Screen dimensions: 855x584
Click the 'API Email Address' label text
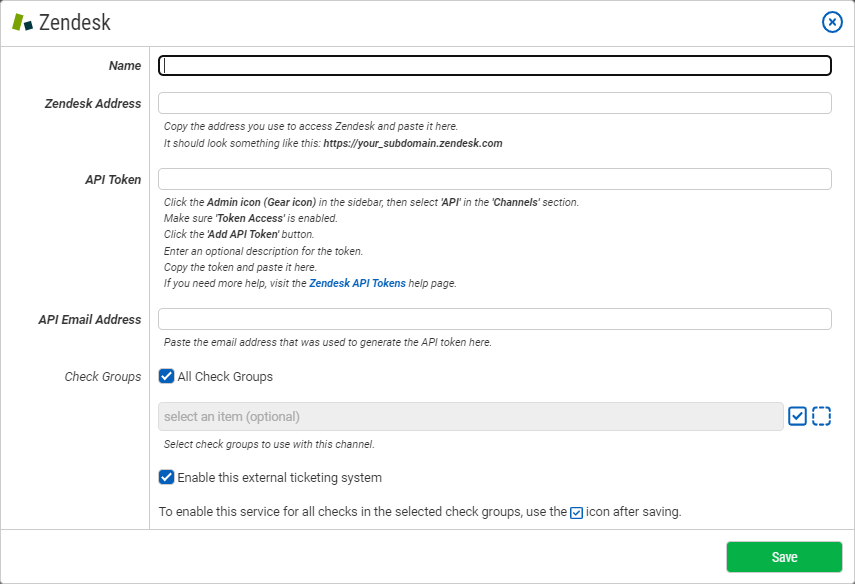(89, 320)
